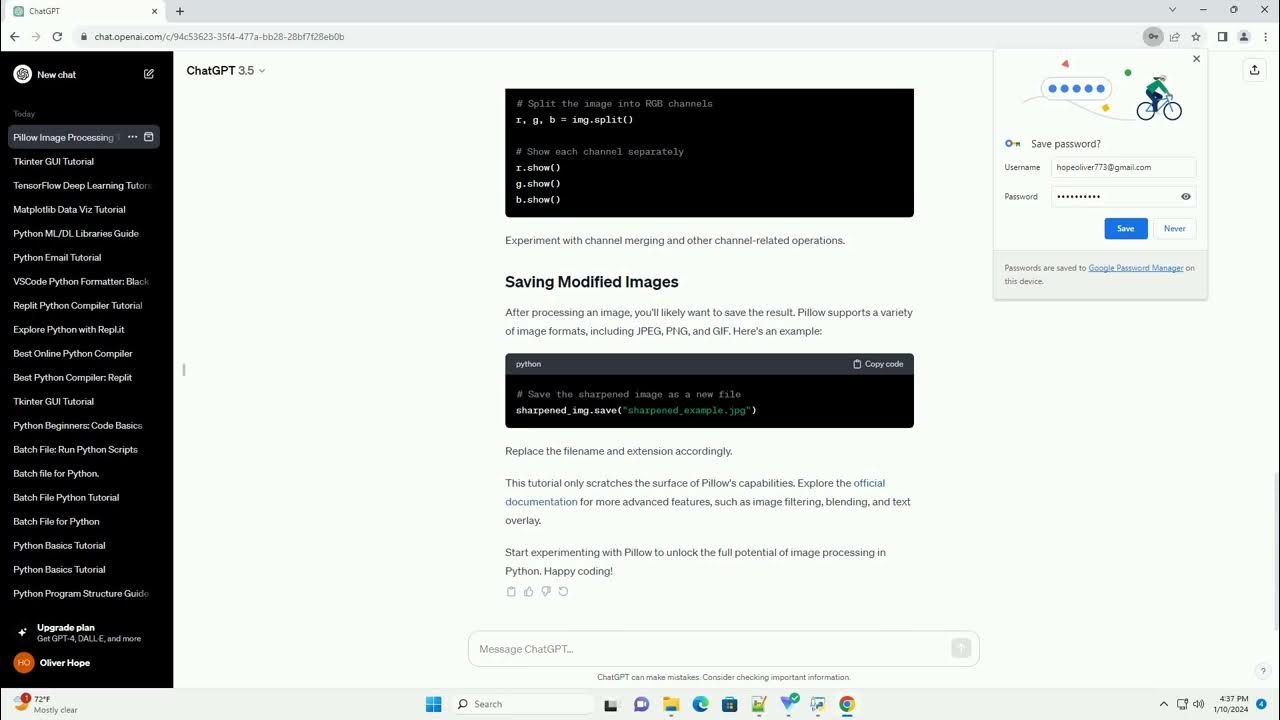
Task: Open the ChatGPT 3.5 model dropdown
Action: point(226,71)
